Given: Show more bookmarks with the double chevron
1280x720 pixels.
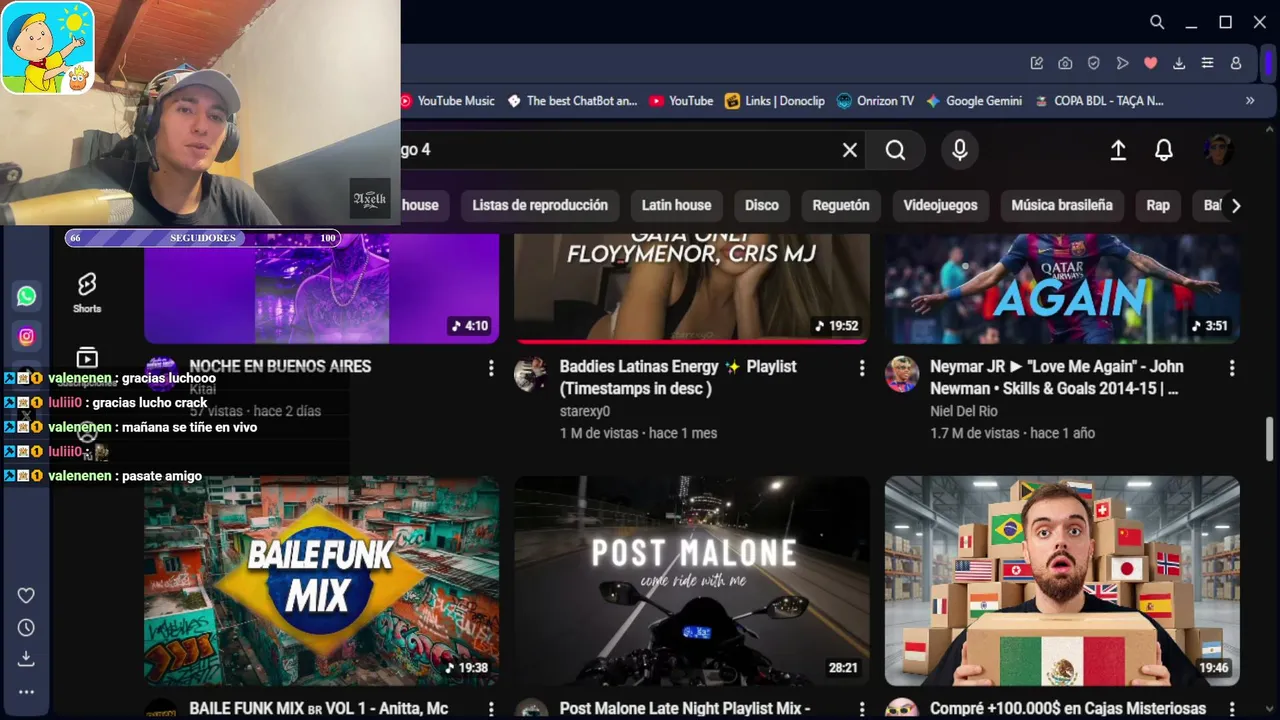Looking at the screenshot, I should [x=1250, y=101].
